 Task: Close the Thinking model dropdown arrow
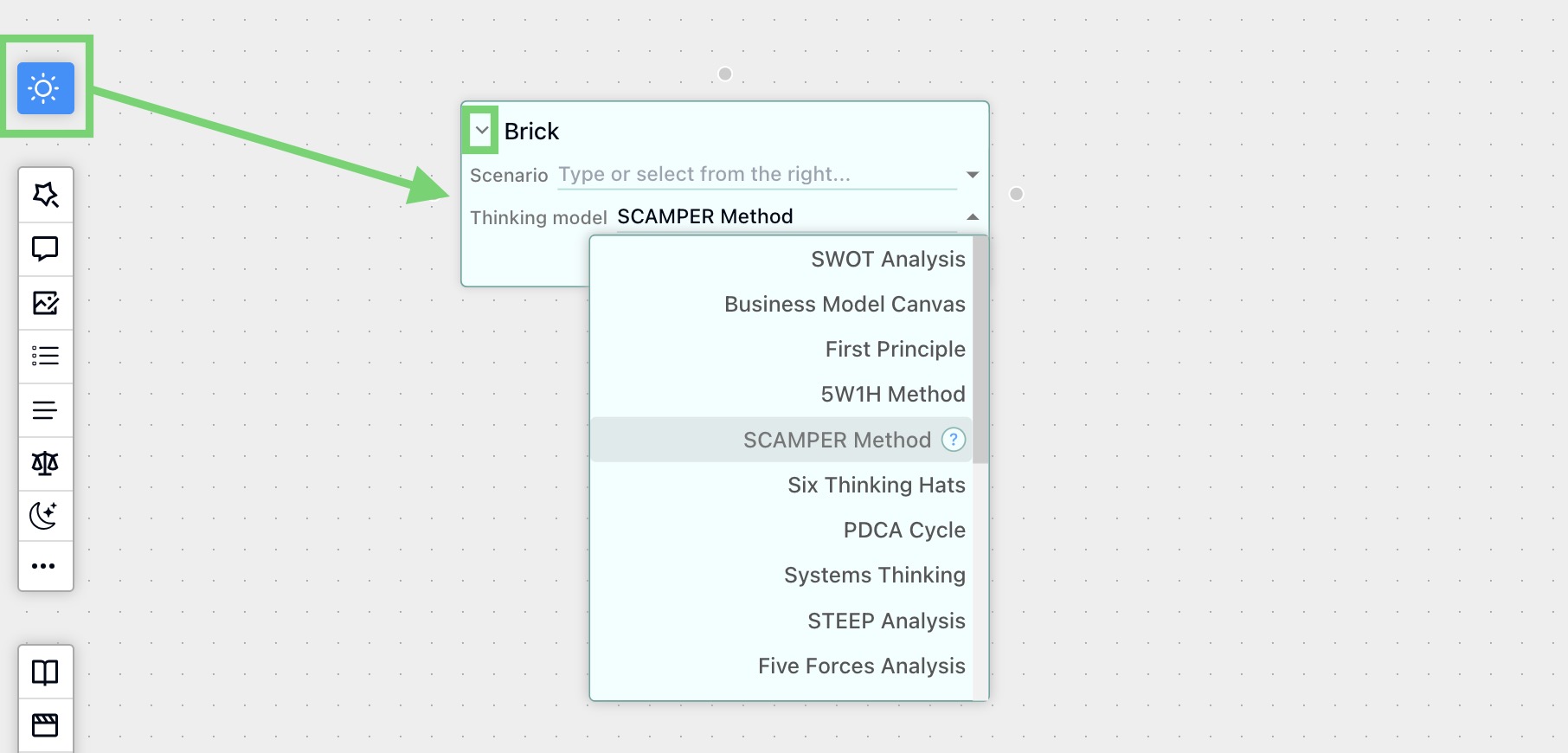pos(972,217)
